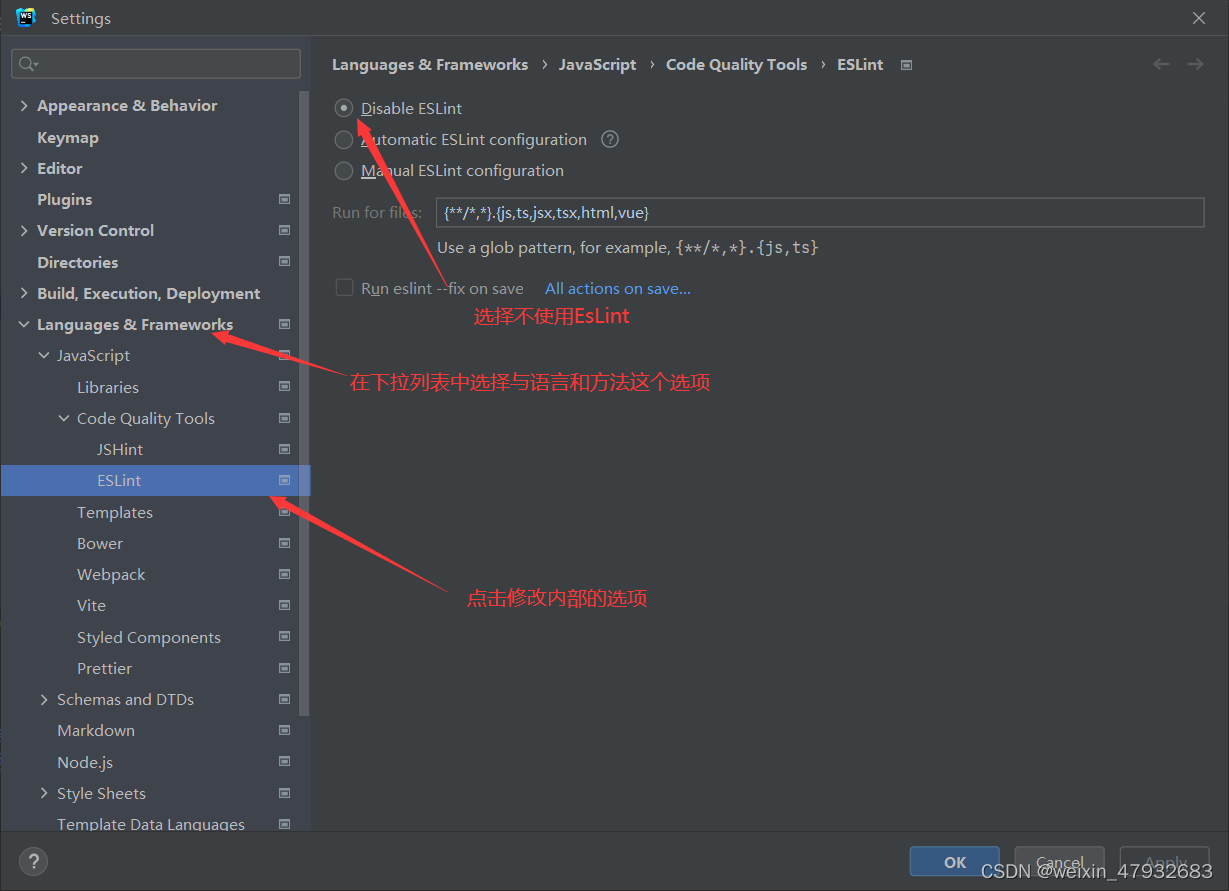
Task: Open Templates settings page
Action: (115, 512)
